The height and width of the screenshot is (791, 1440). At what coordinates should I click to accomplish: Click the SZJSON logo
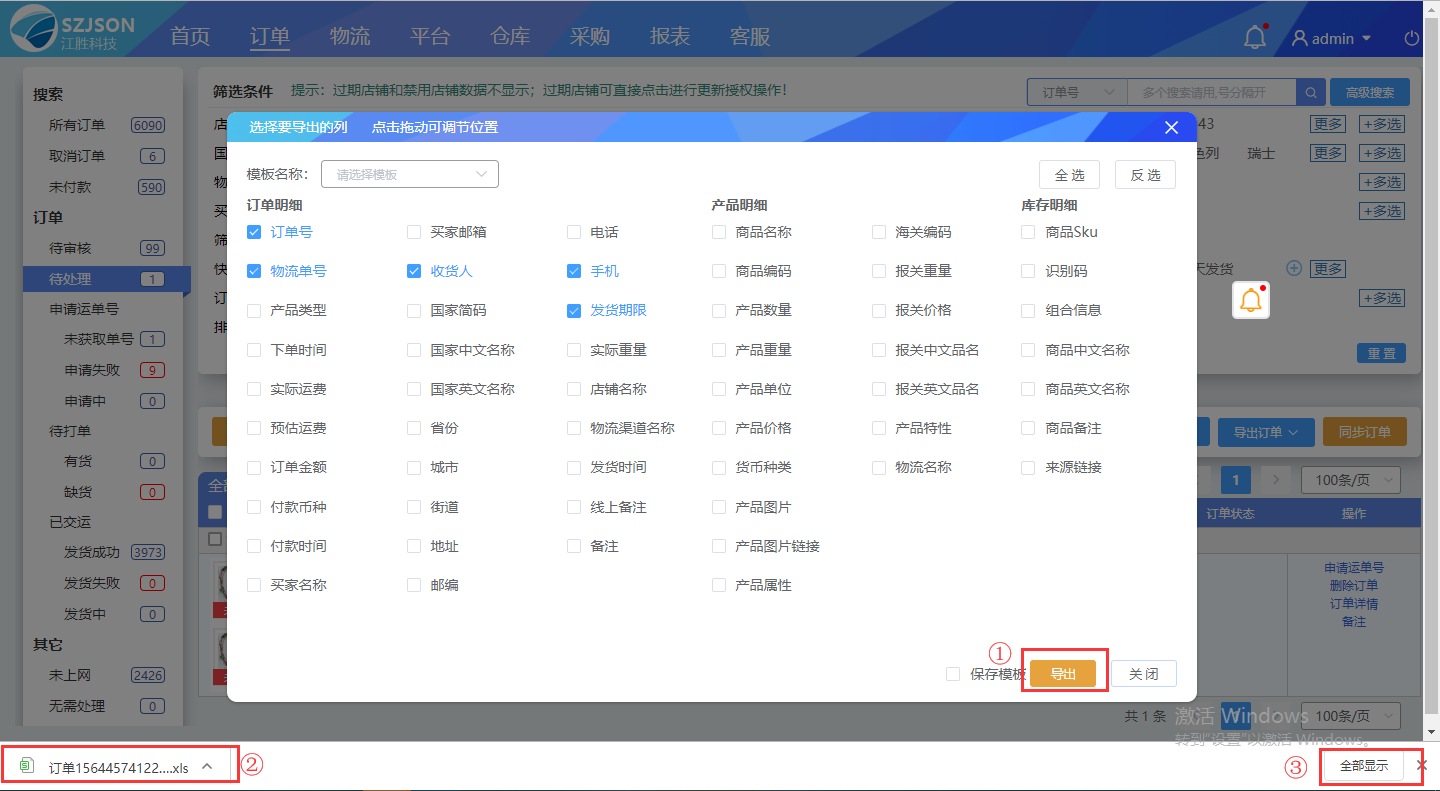tap(71, 30)
